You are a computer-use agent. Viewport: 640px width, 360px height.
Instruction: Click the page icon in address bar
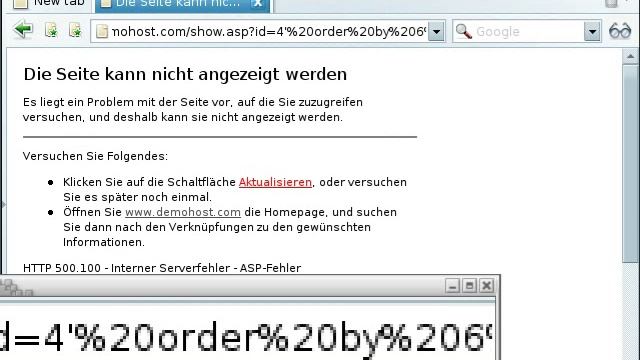click(102, 31)
